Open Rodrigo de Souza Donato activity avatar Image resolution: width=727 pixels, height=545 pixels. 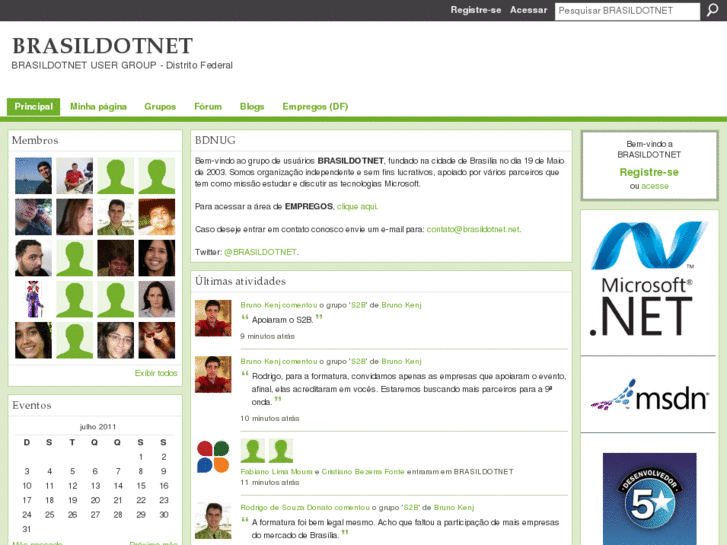point(213,520)
